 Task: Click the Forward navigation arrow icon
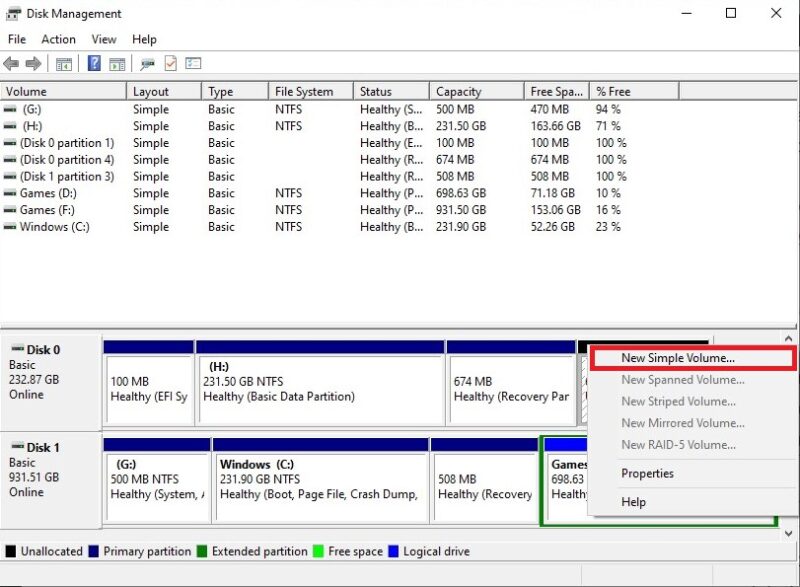(33, 63)
